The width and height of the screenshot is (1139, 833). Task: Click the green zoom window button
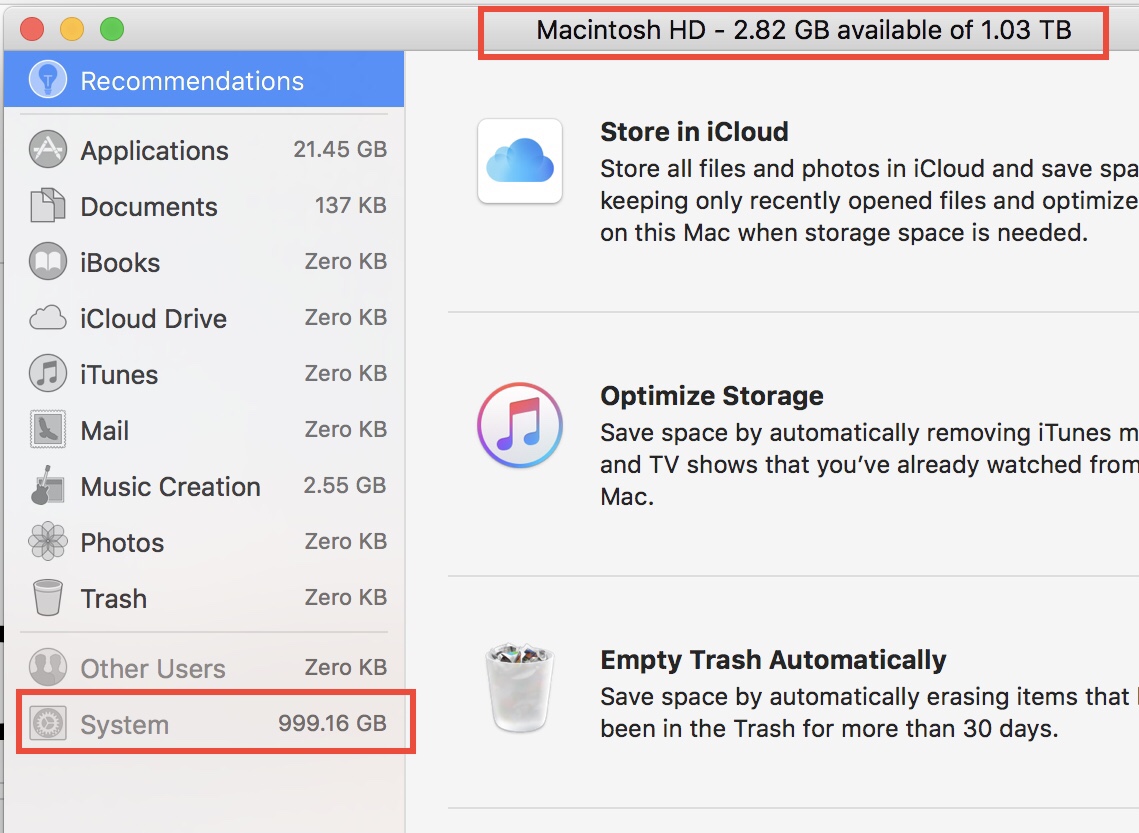point(112,29)
